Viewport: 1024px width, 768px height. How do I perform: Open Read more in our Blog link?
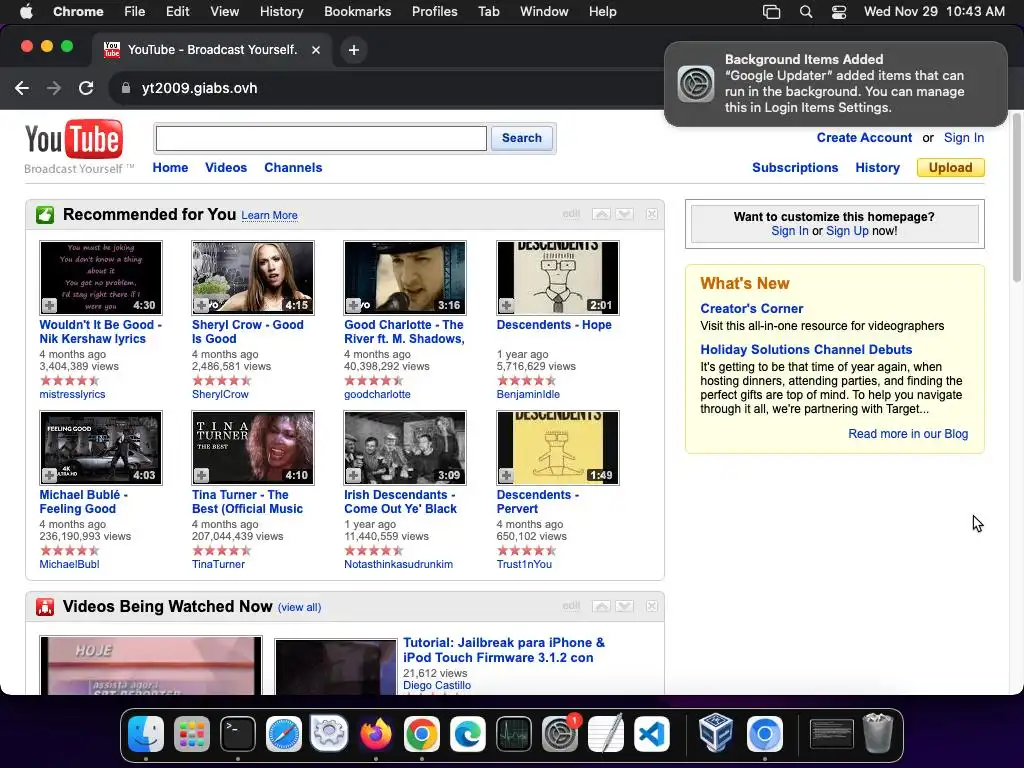[x=908, y=434]
